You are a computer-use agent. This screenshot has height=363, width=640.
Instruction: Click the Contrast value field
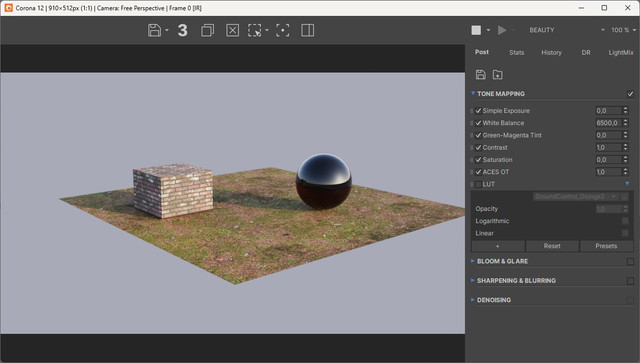(x=608, y=147)
